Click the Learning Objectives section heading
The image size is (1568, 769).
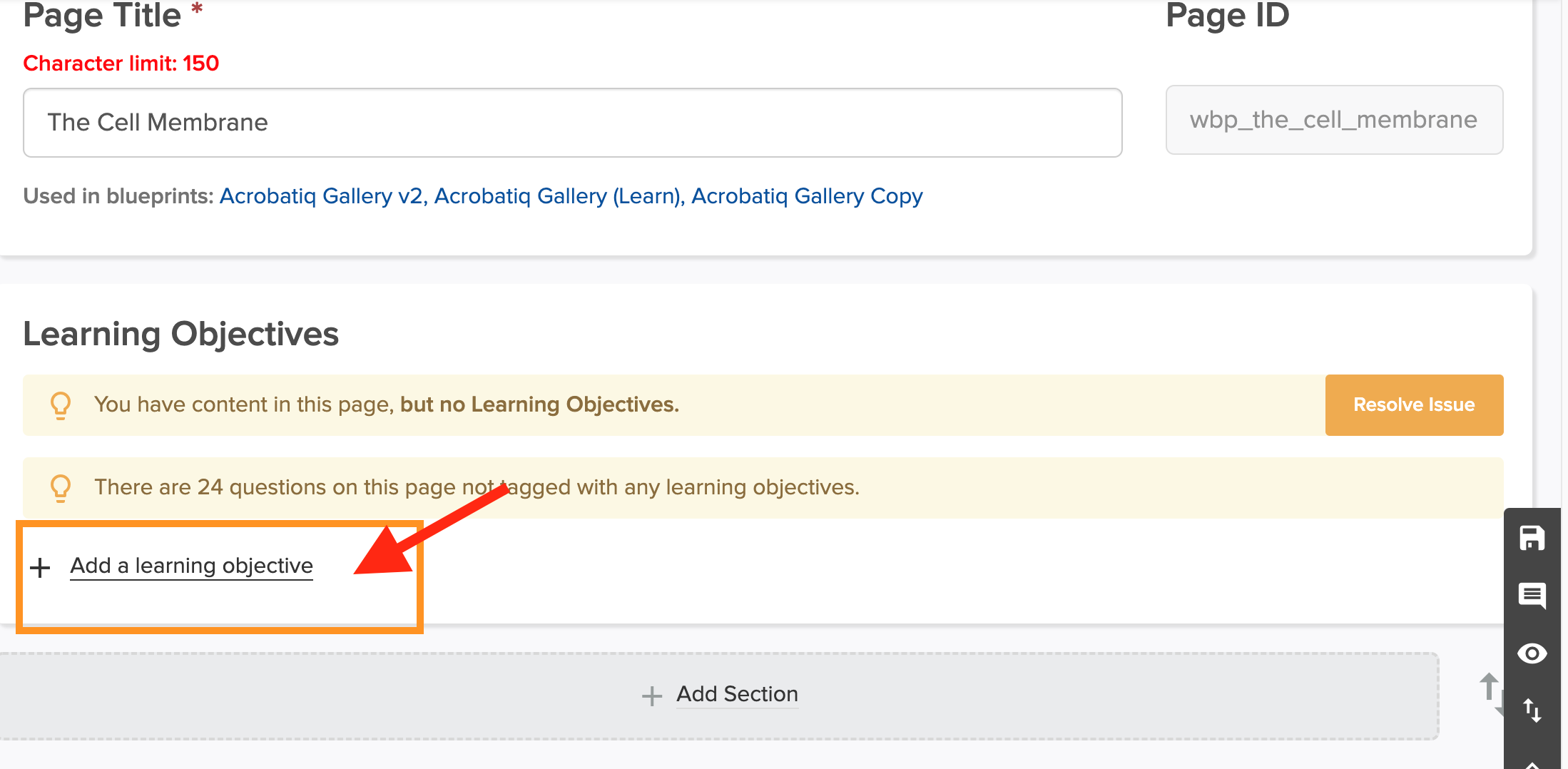[181, 334]
